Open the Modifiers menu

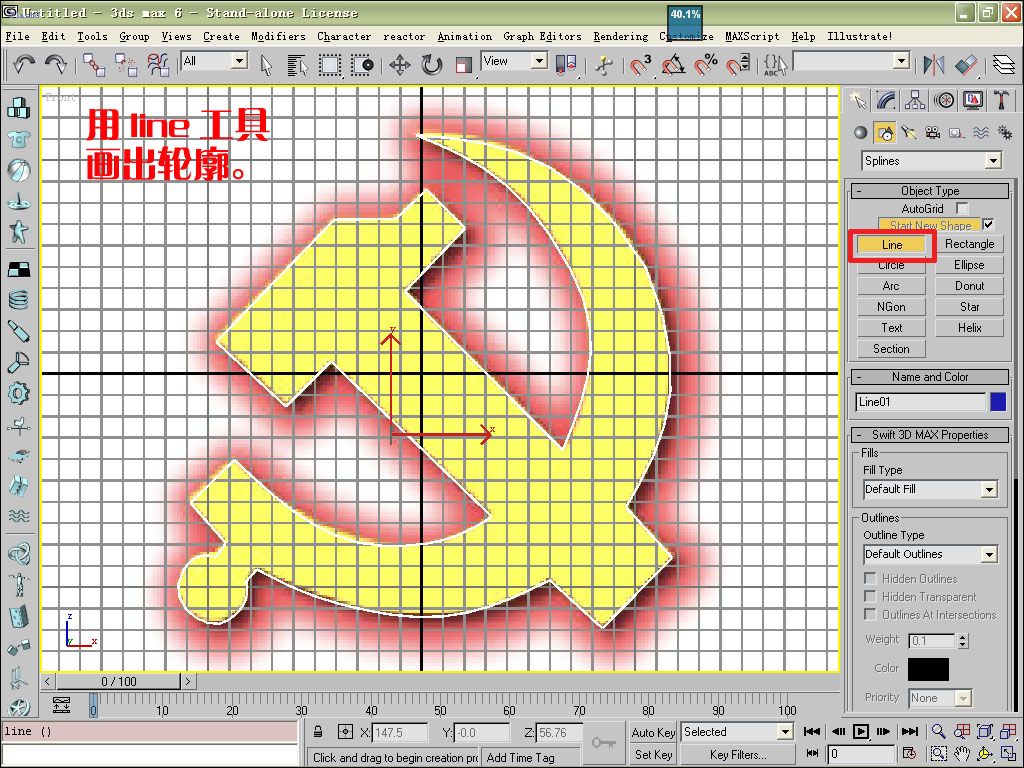(x=278, y=36)
